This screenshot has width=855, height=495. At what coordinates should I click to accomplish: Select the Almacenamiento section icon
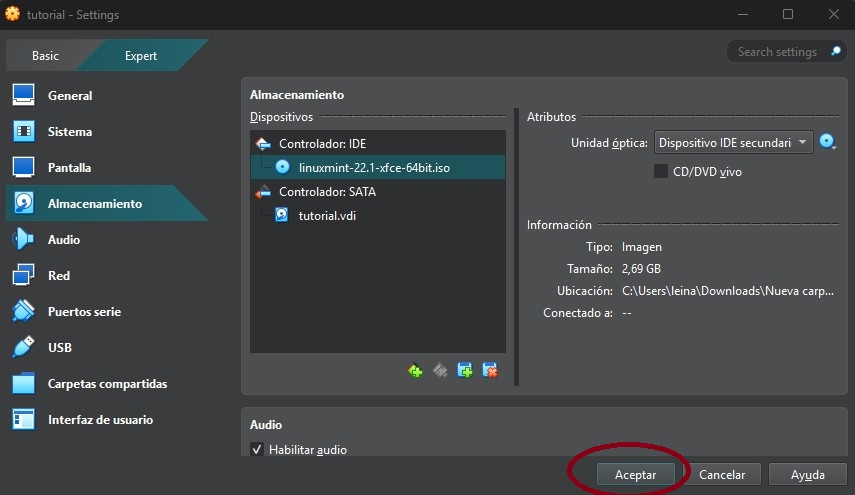click(23, 203)
